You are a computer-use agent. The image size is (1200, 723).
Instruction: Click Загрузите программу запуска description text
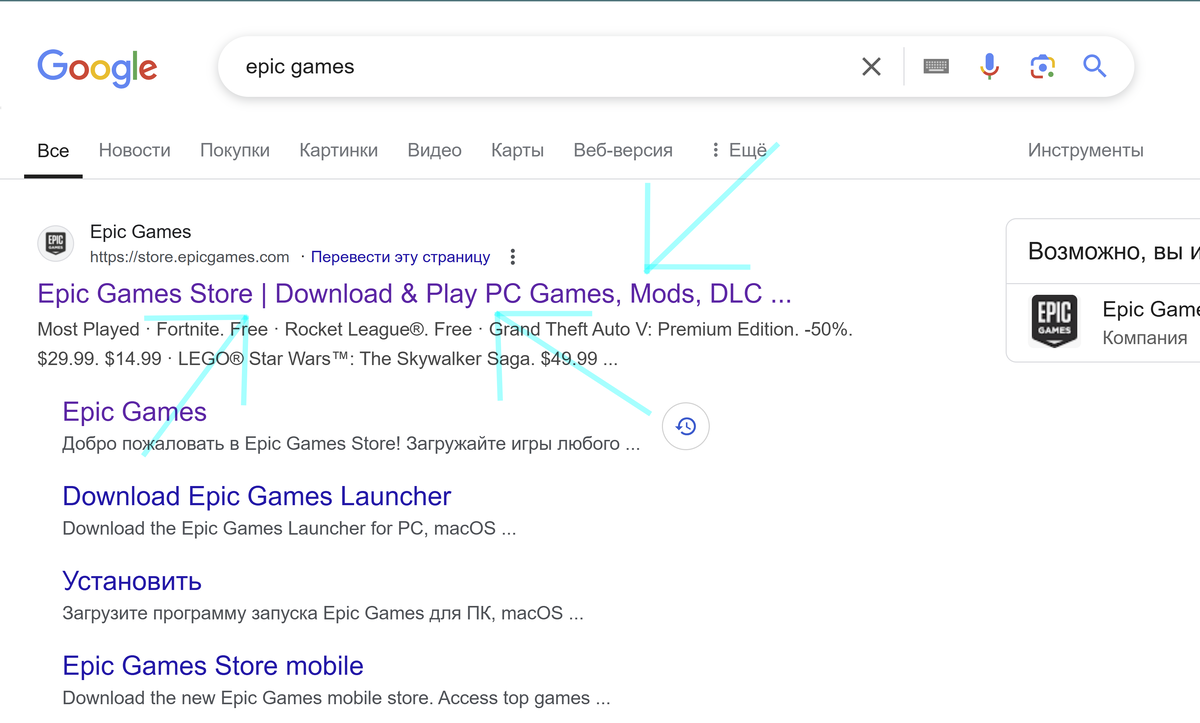tap(323, 613)
